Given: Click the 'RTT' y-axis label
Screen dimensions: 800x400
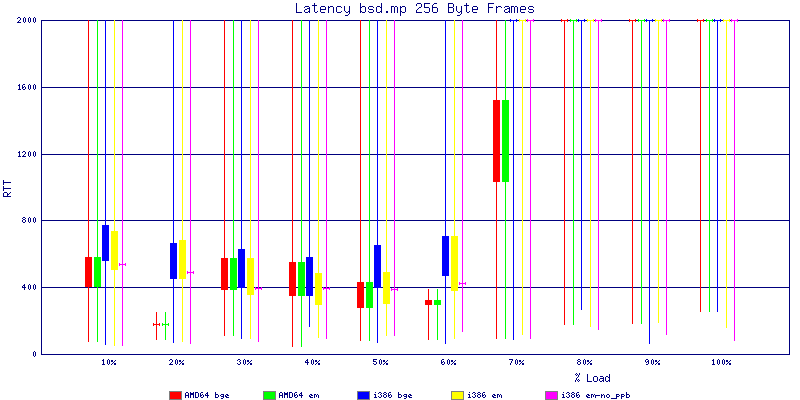Looking at the screenshot, I should 7,187.
